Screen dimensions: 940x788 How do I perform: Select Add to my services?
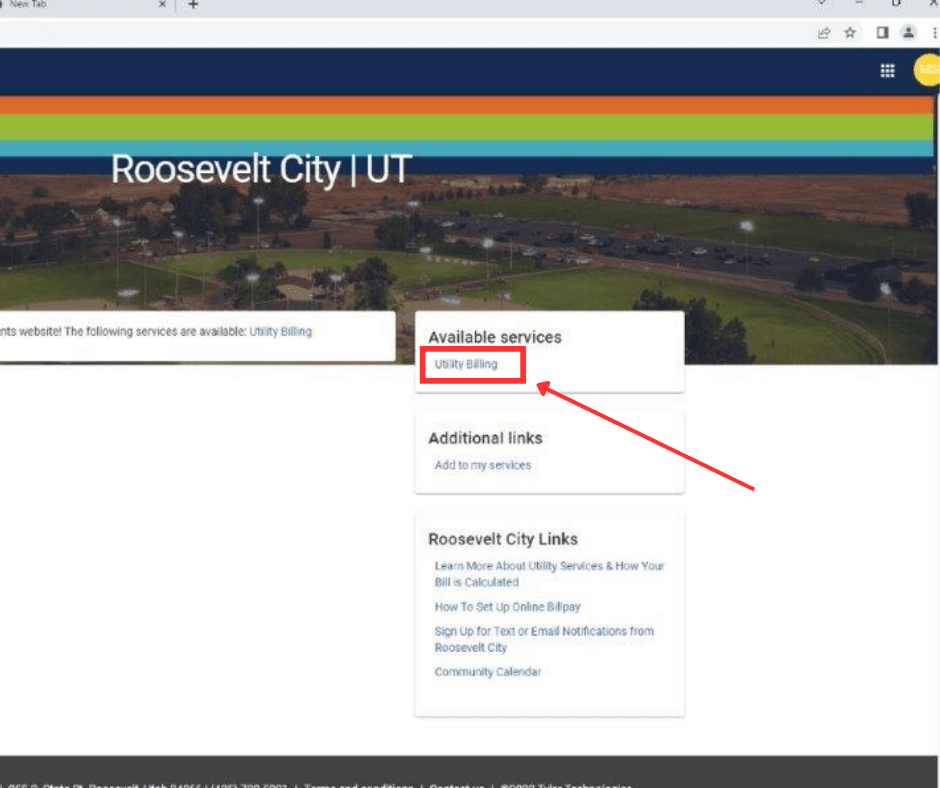point(482,465)
